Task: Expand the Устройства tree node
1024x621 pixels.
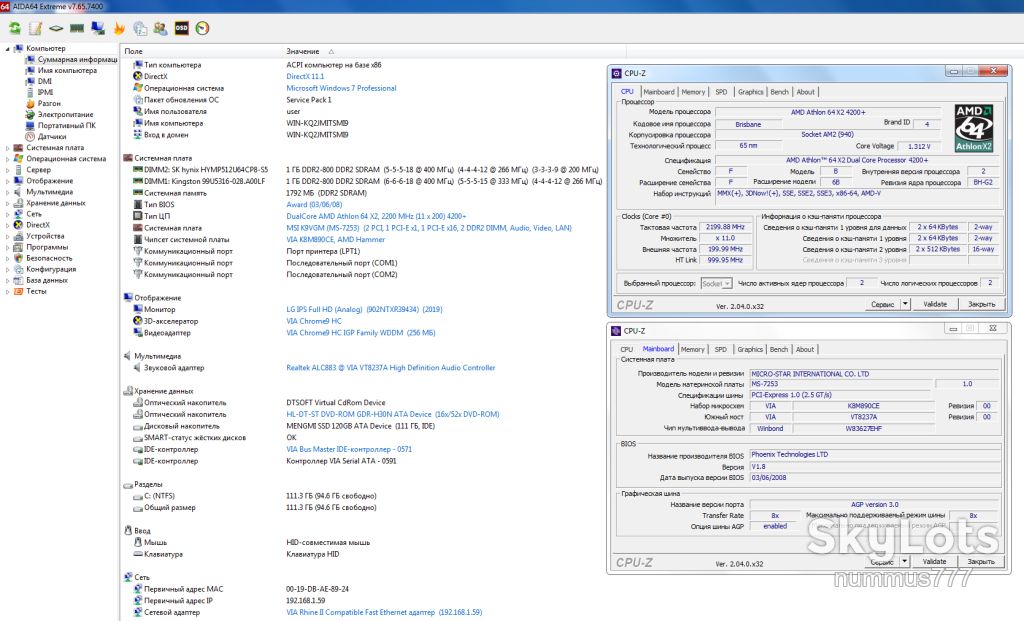Action: click(7, 236)
